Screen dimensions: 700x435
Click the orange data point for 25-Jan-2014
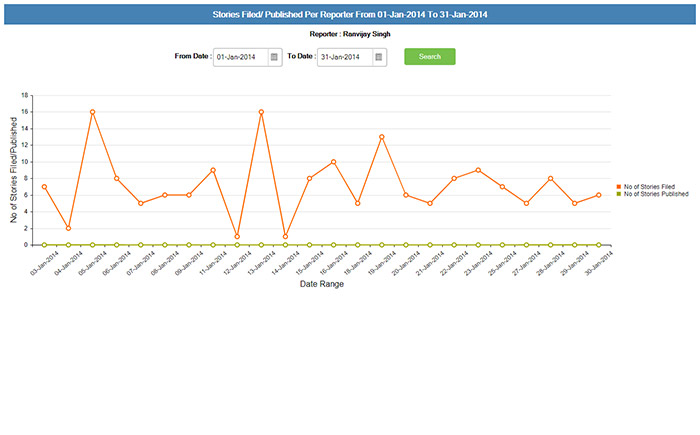click(x=502, y=187)
